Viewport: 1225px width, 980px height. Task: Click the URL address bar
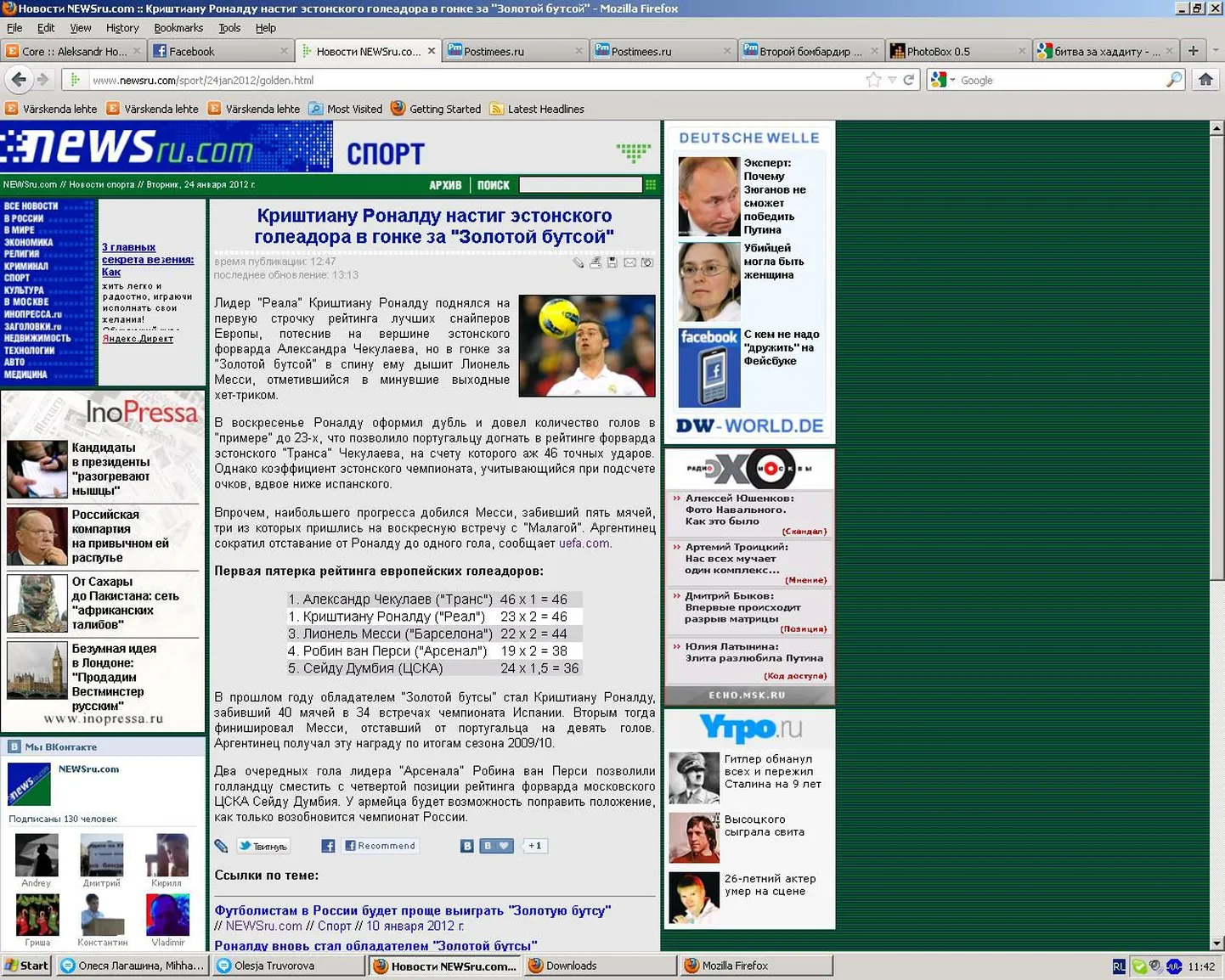[476, 80]
